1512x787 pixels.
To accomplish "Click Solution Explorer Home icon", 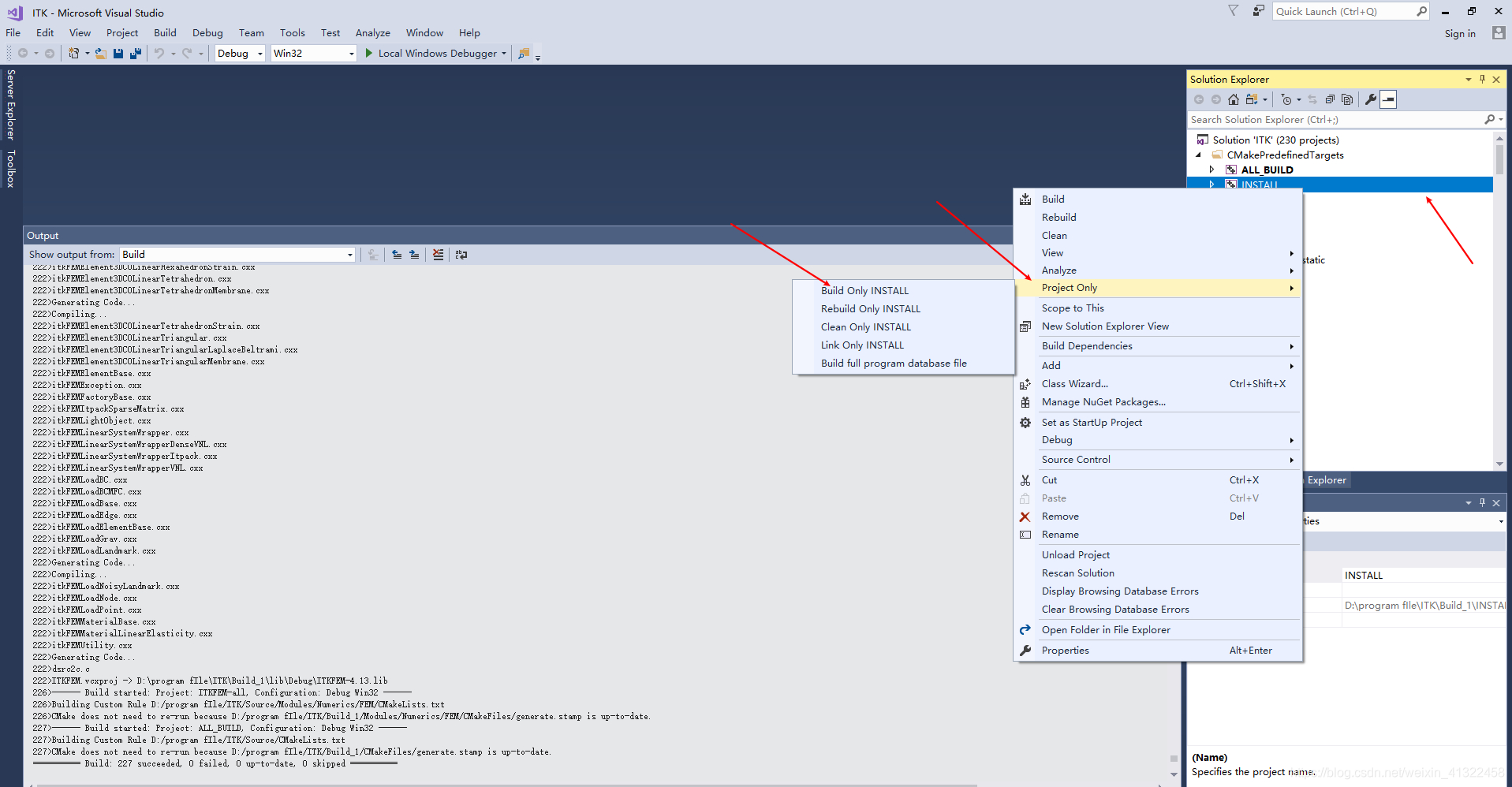I will click(1234, 99).
